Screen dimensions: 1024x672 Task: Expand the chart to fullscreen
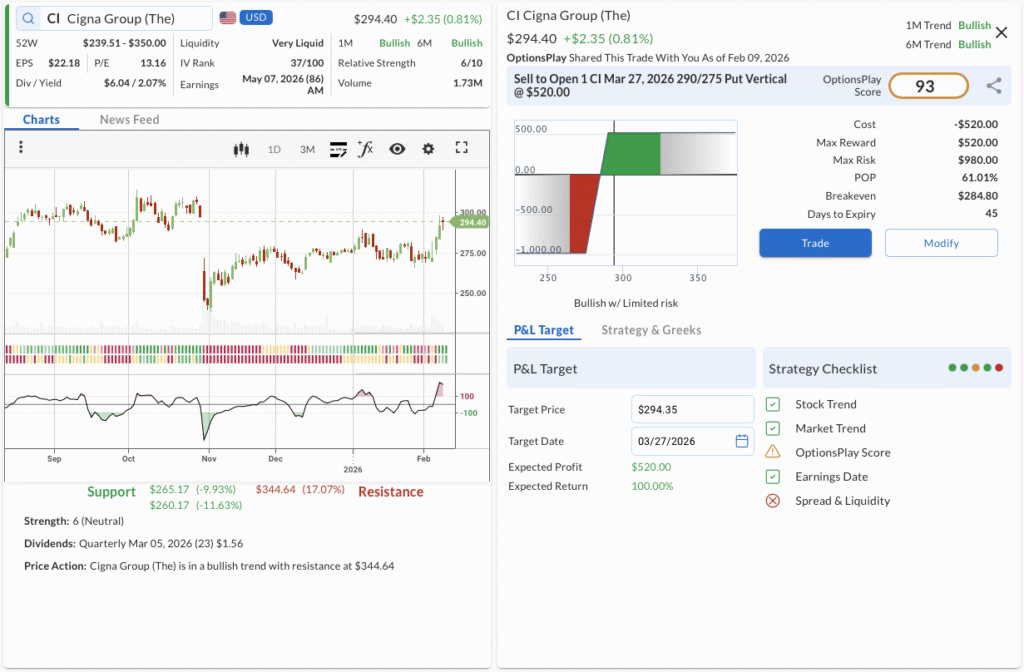point(461,148)
